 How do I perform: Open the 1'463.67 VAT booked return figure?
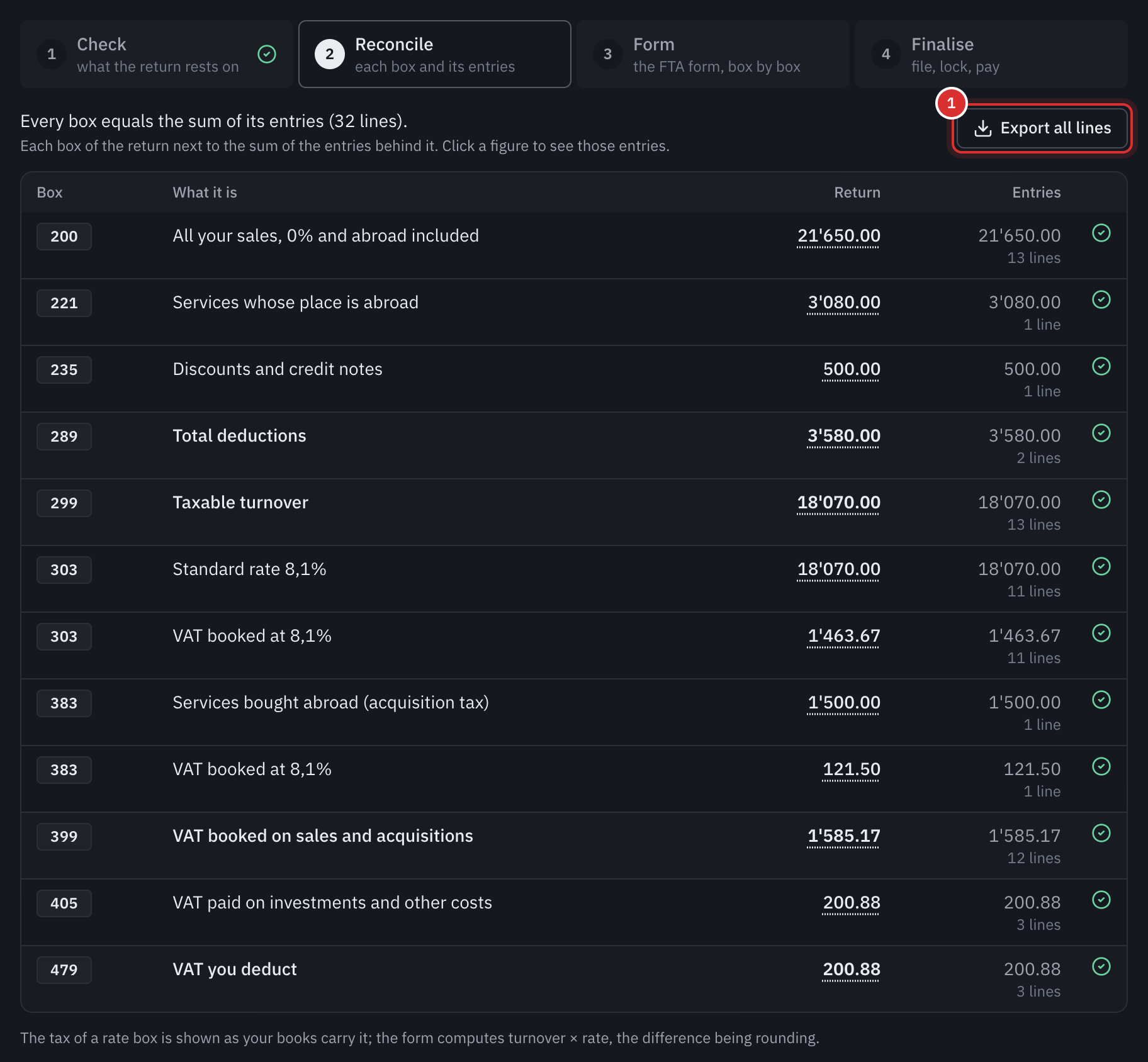click(843, 636)
